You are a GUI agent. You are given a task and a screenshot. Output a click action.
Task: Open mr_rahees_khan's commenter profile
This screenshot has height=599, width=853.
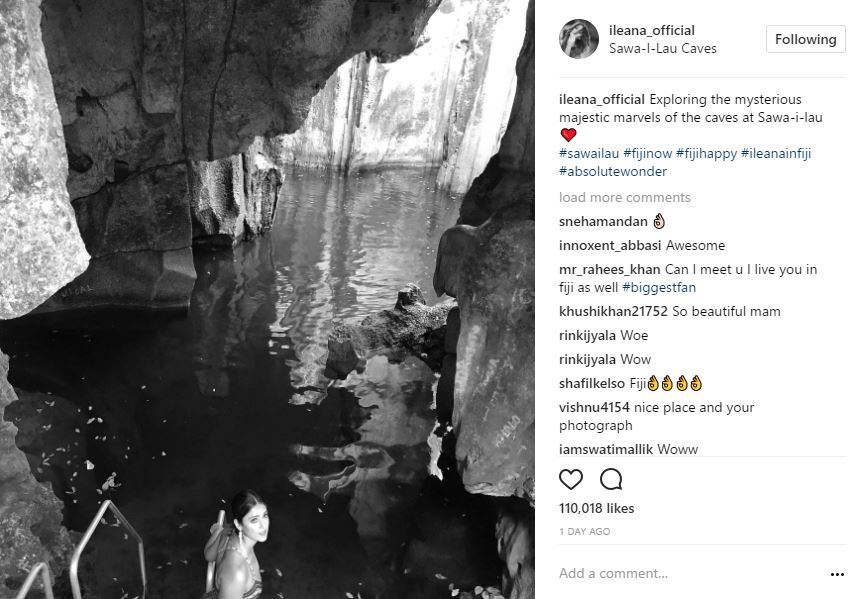coord(609,269)
